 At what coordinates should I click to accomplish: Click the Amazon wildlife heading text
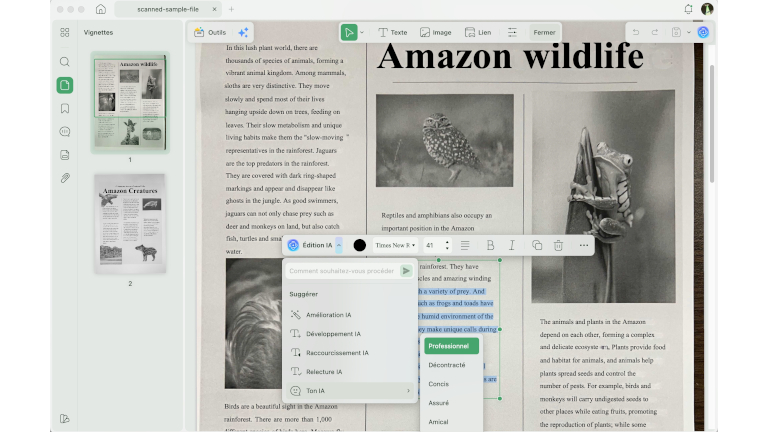click(x=510, y=56)
